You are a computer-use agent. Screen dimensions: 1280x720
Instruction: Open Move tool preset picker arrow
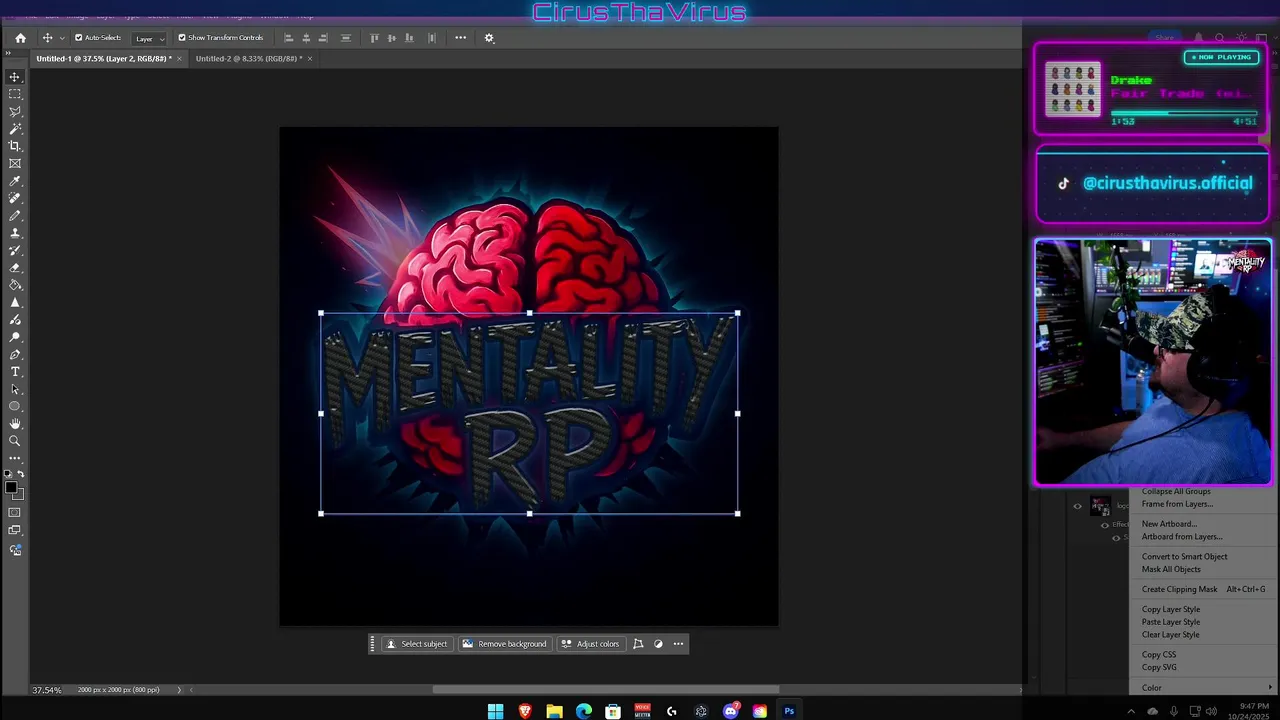tap(62, 38)
